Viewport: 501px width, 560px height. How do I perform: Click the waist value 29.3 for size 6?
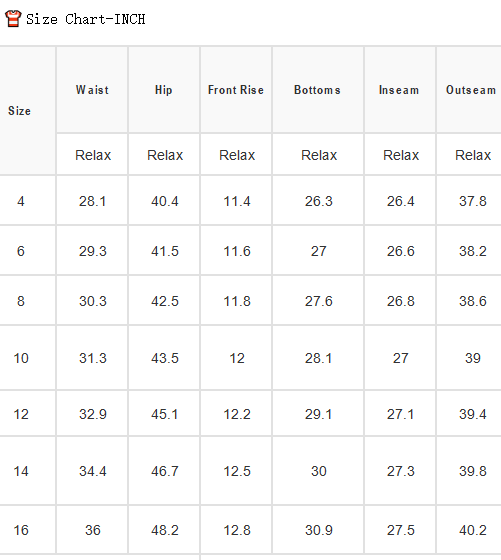[93, 251]
